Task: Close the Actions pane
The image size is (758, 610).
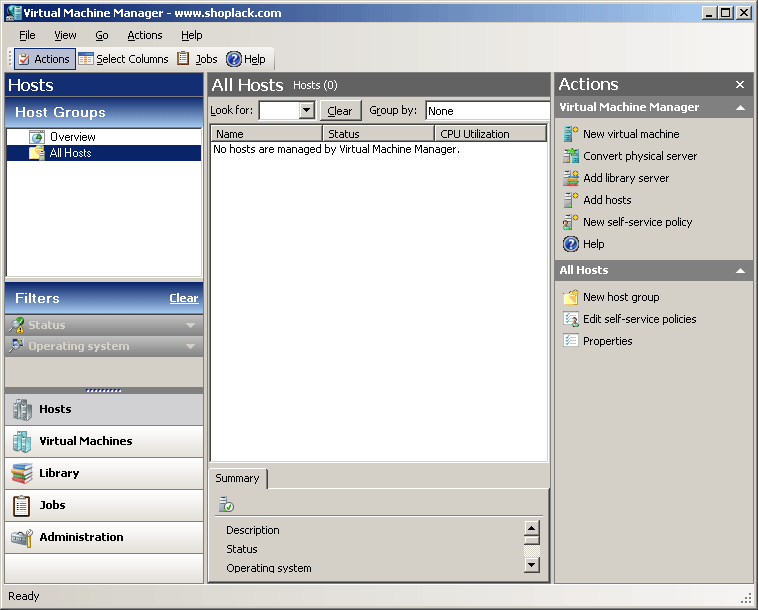Action: (x=740, y=85)
